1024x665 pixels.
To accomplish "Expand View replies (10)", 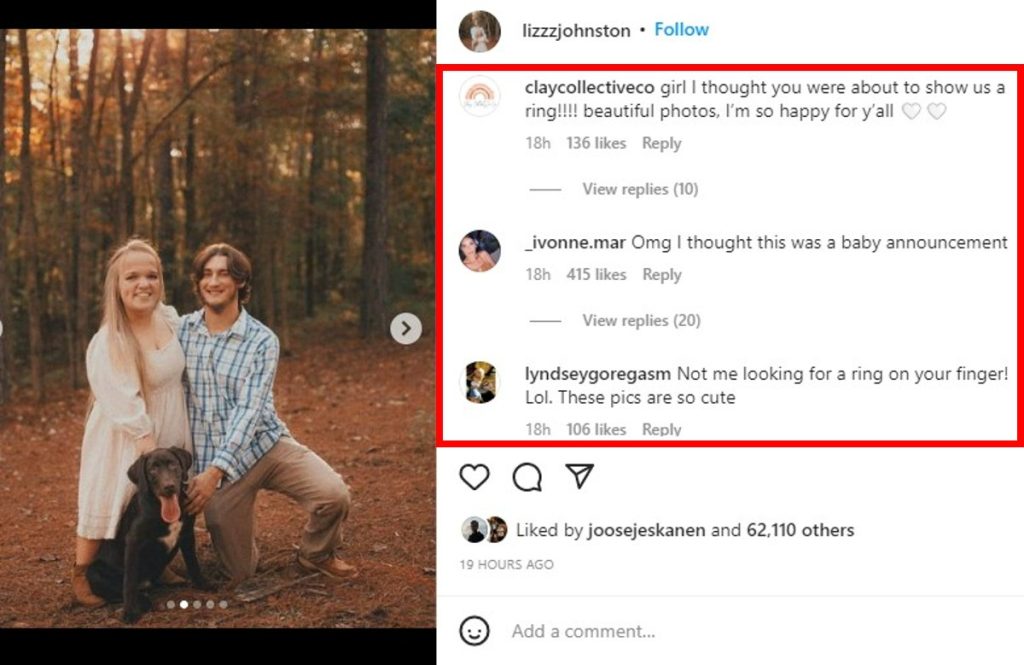I will pyautogui.click(x=640, y=189).
